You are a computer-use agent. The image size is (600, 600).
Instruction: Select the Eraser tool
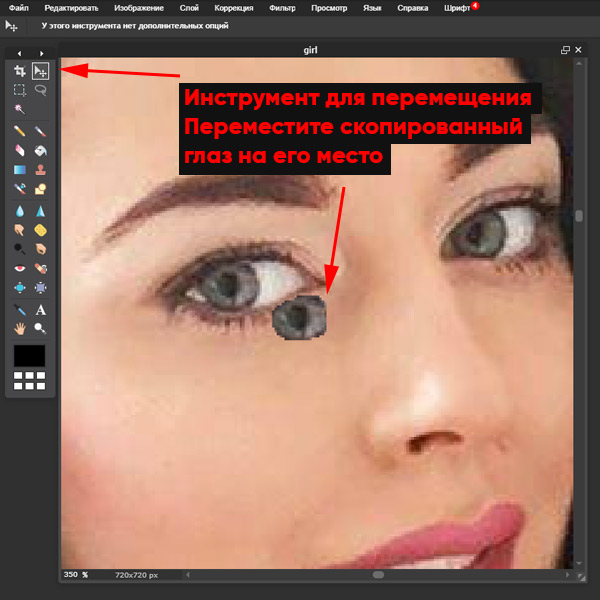click(x=20, y=150)
